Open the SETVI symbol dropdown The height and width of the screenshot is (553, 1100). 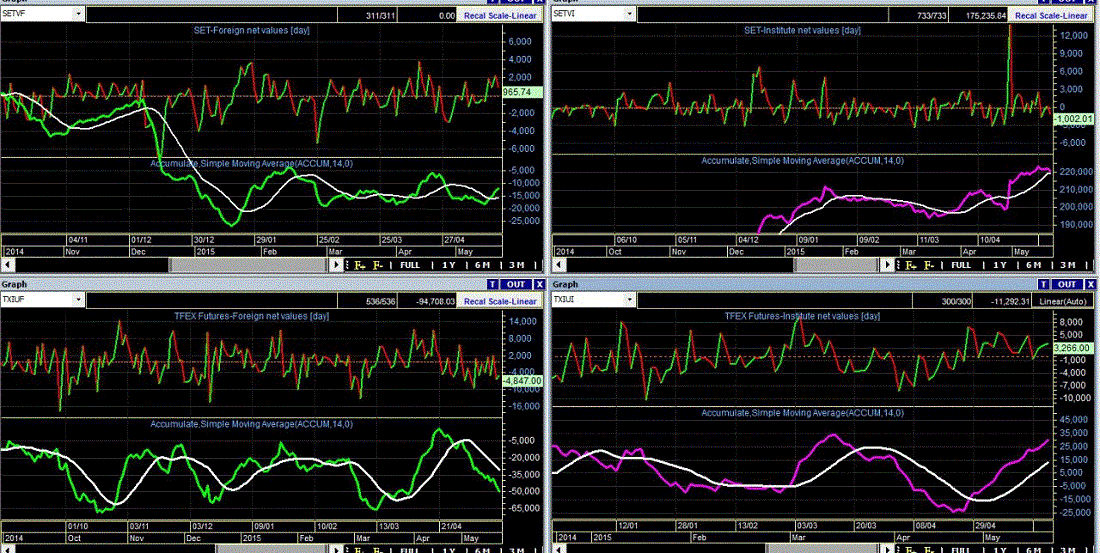pos(629,13)
